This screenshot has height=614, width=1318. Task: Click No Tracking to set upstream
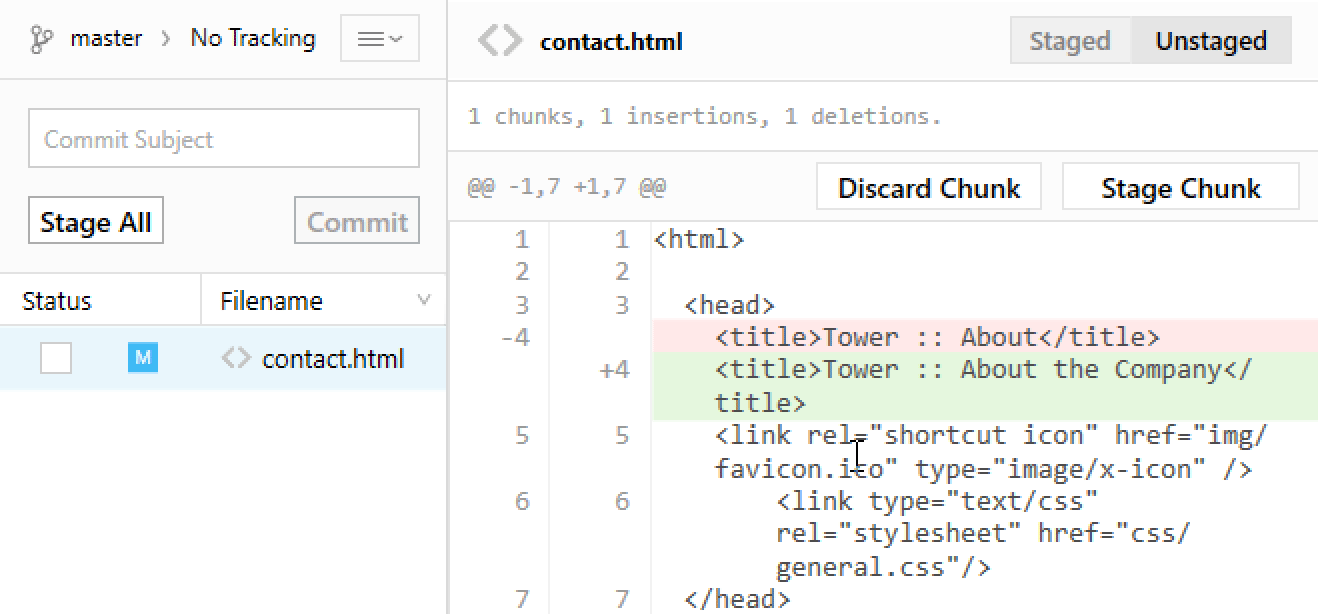(x=253, y=38)
